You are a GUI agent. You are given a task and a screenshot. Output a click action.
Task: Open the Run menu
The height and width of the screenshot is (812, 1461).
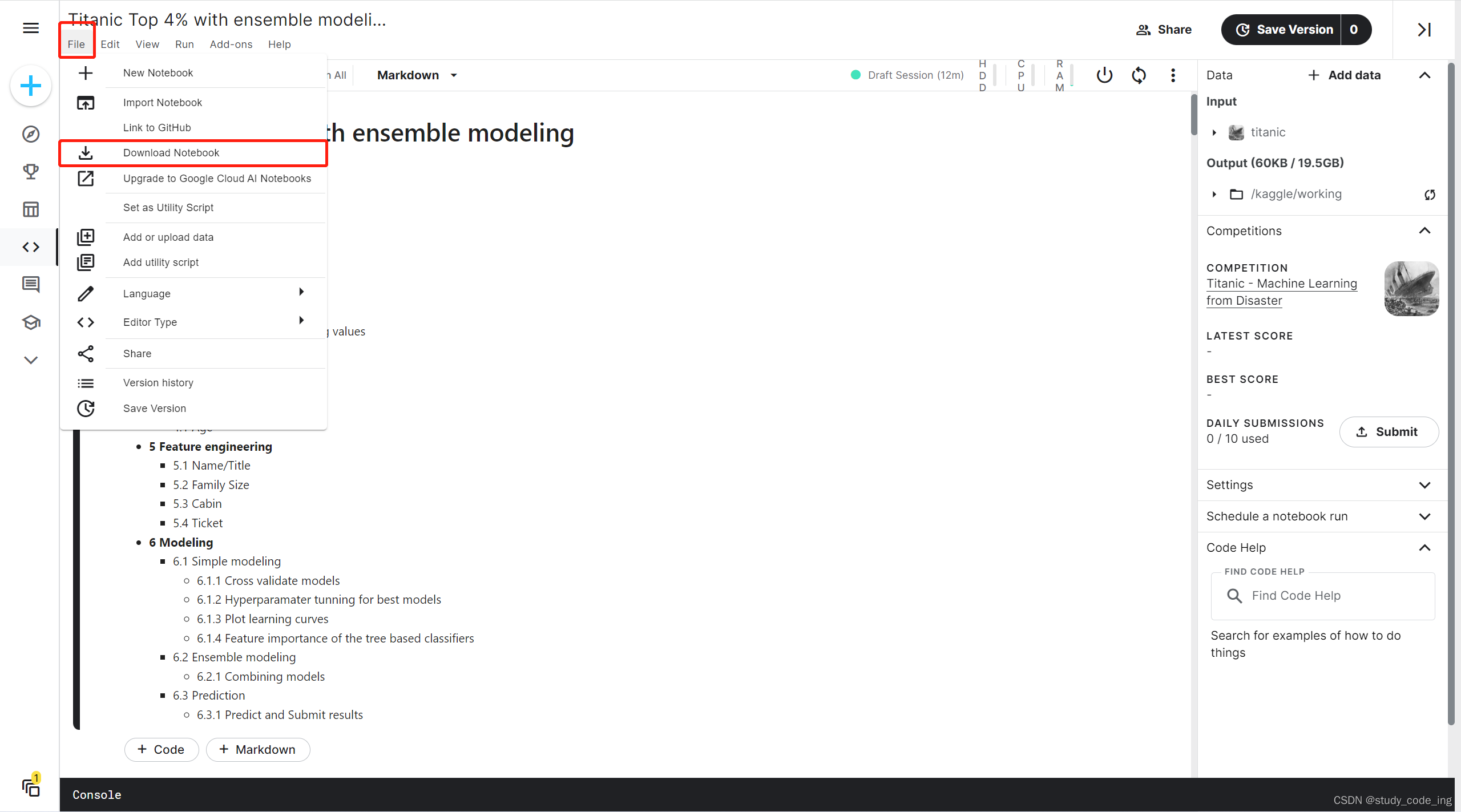[184, 45]
